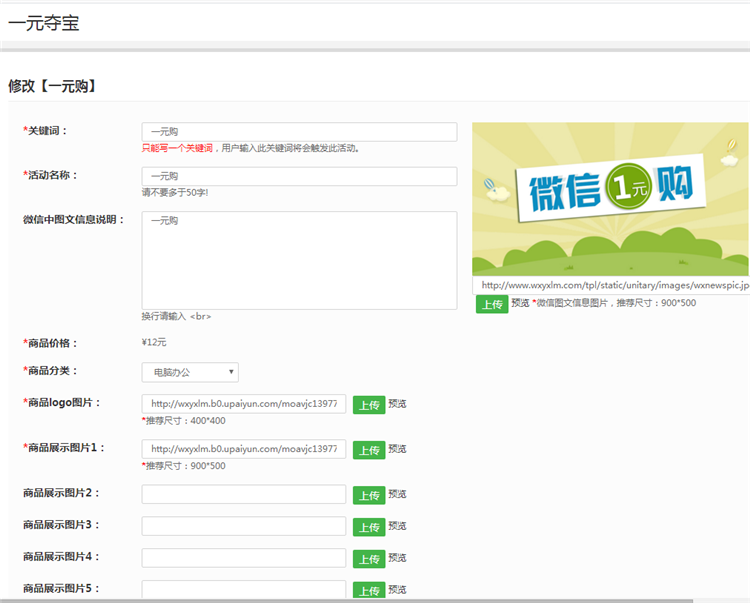
Task: Click the 推荐尺寸：400*400 hint
Action: tap(183, 420)
